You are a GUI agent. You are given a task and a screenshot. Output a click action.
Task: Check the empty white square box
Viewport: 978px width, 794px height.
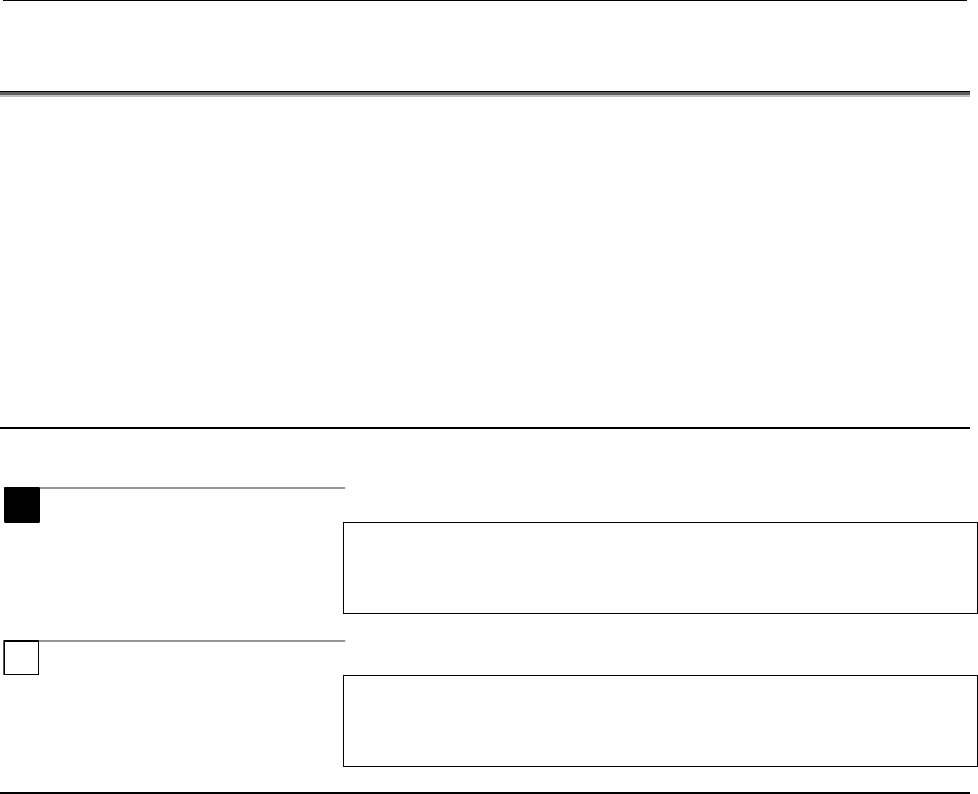pos(21,658)
